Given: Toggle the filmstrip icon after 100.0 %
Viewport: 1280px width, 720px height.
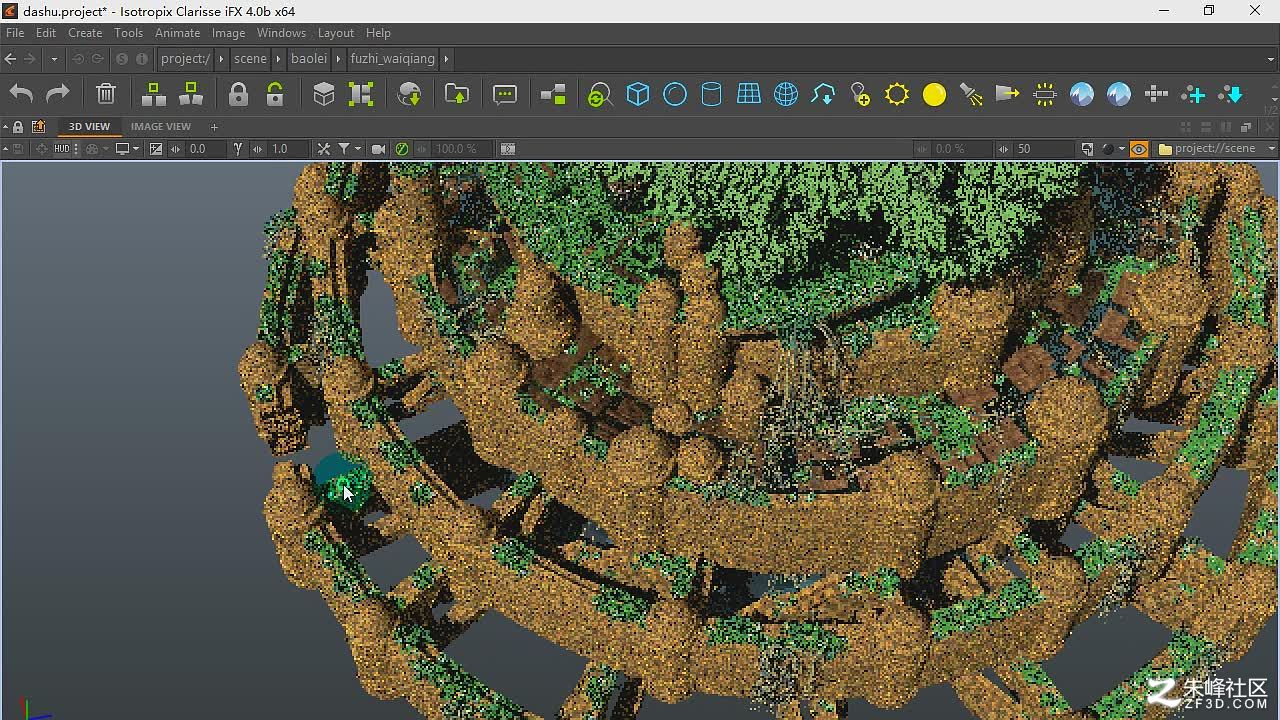Looking at the screenshot, I should click(508, 149).
